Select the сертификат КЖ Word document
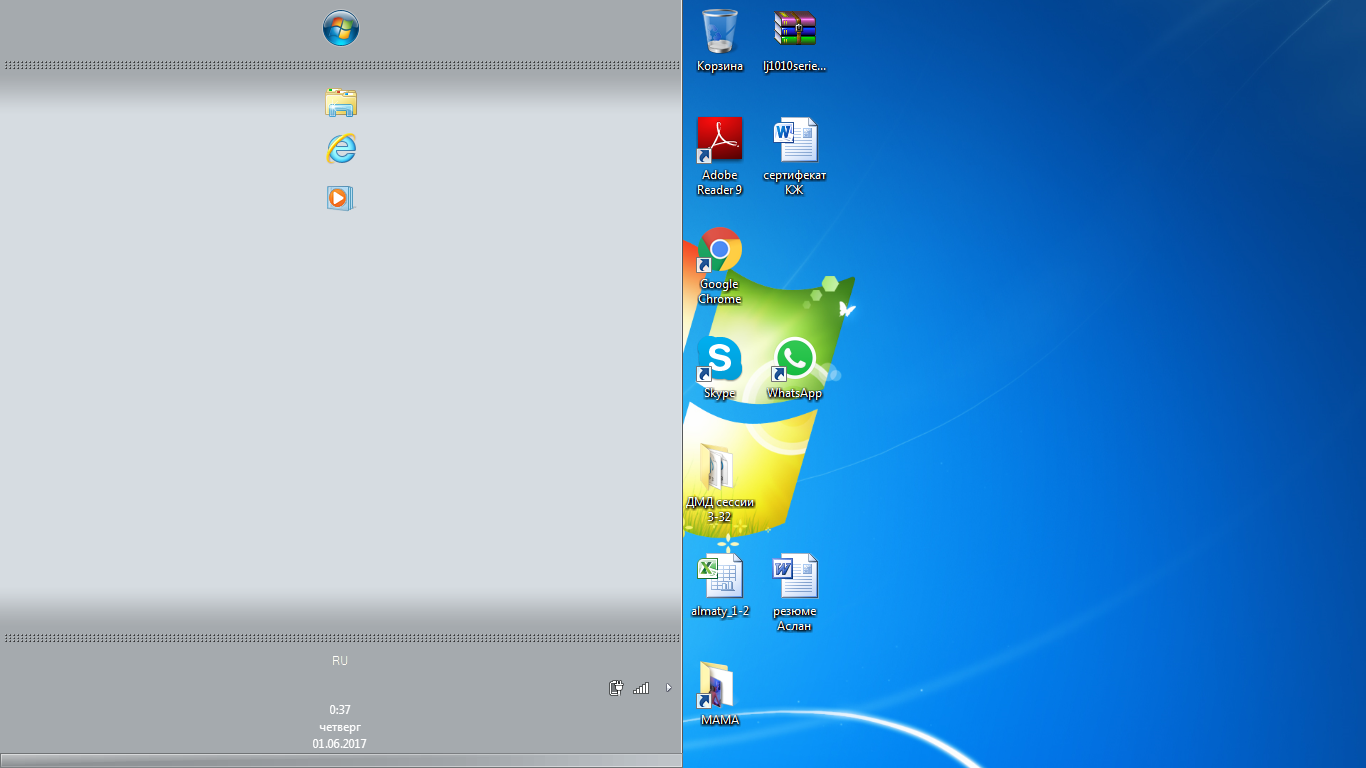This screenshot has height=768, width=1366. pos(795,156)
